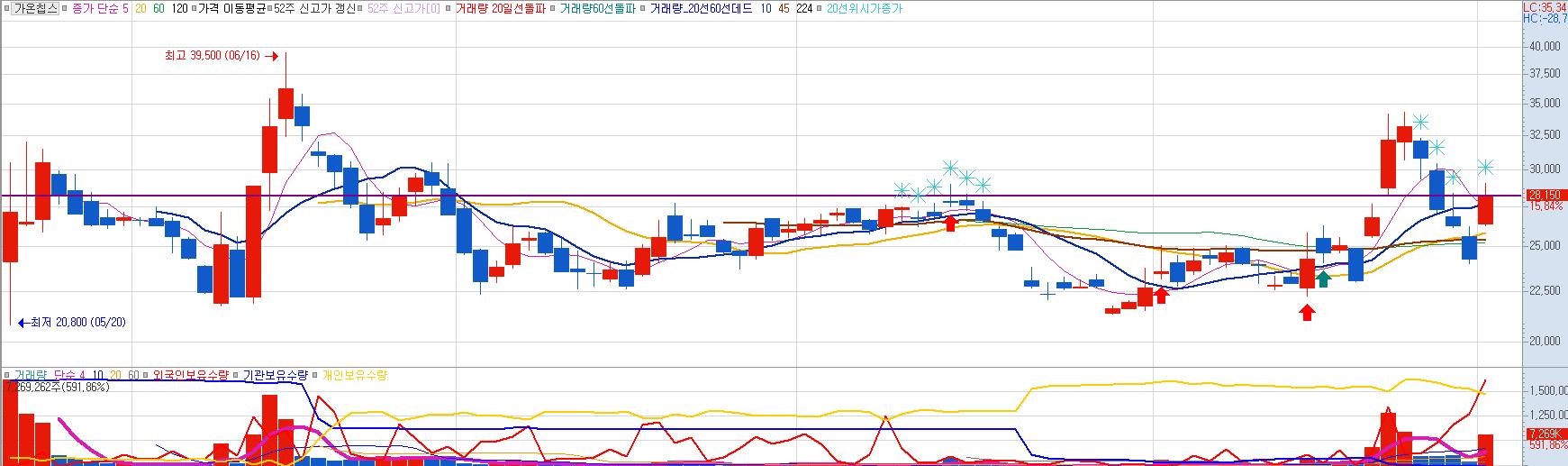Toggle the 20선위시가종가 indicator square
Image resolution: width=1568 pixels, height=466 pixels.
819,8
